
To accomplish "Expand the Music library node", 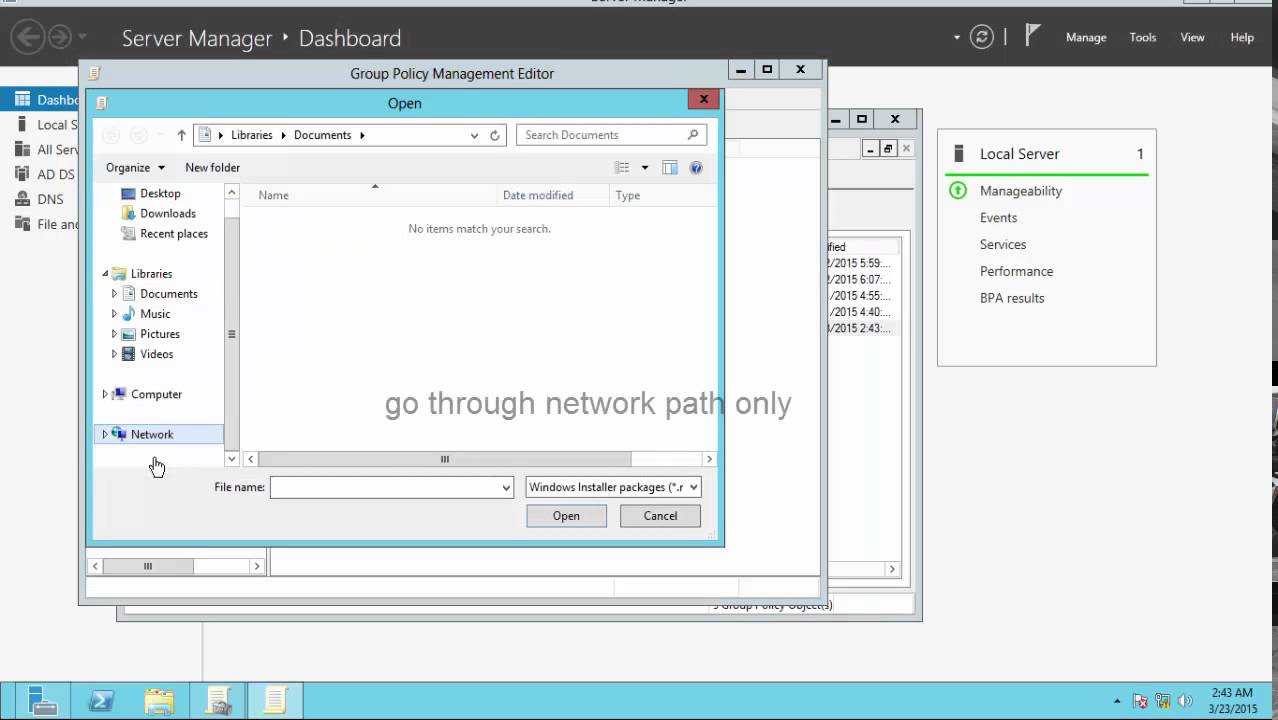I will [114, 314].
